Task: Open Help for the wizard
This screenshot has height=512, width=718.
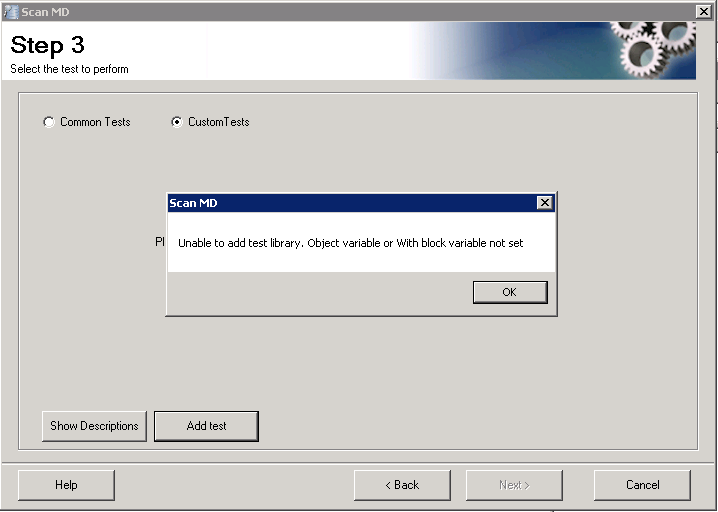Action: [66, 485]
